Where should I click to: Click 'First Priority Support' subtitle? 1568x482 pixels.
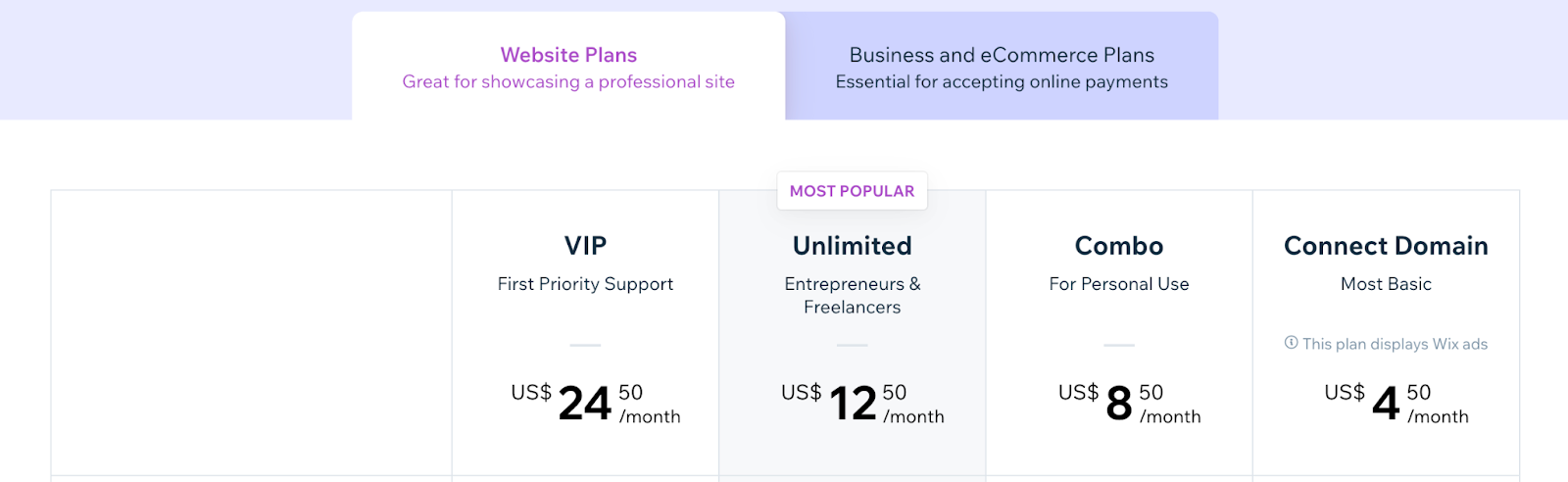tap(585, 284)
